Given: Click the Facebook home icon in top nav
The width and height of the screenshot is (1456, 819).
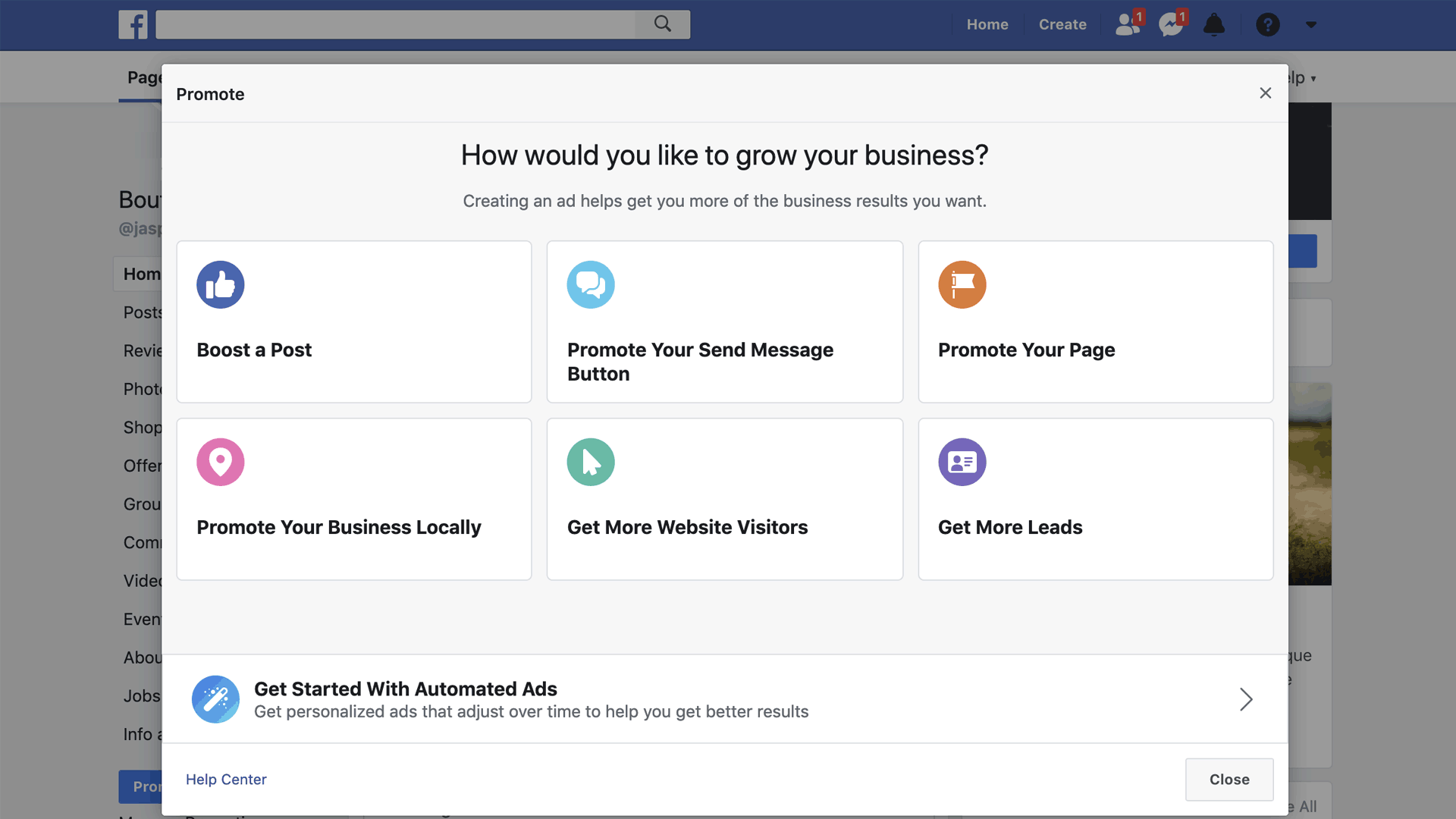Looking at the screenshot, I should 132,23.
